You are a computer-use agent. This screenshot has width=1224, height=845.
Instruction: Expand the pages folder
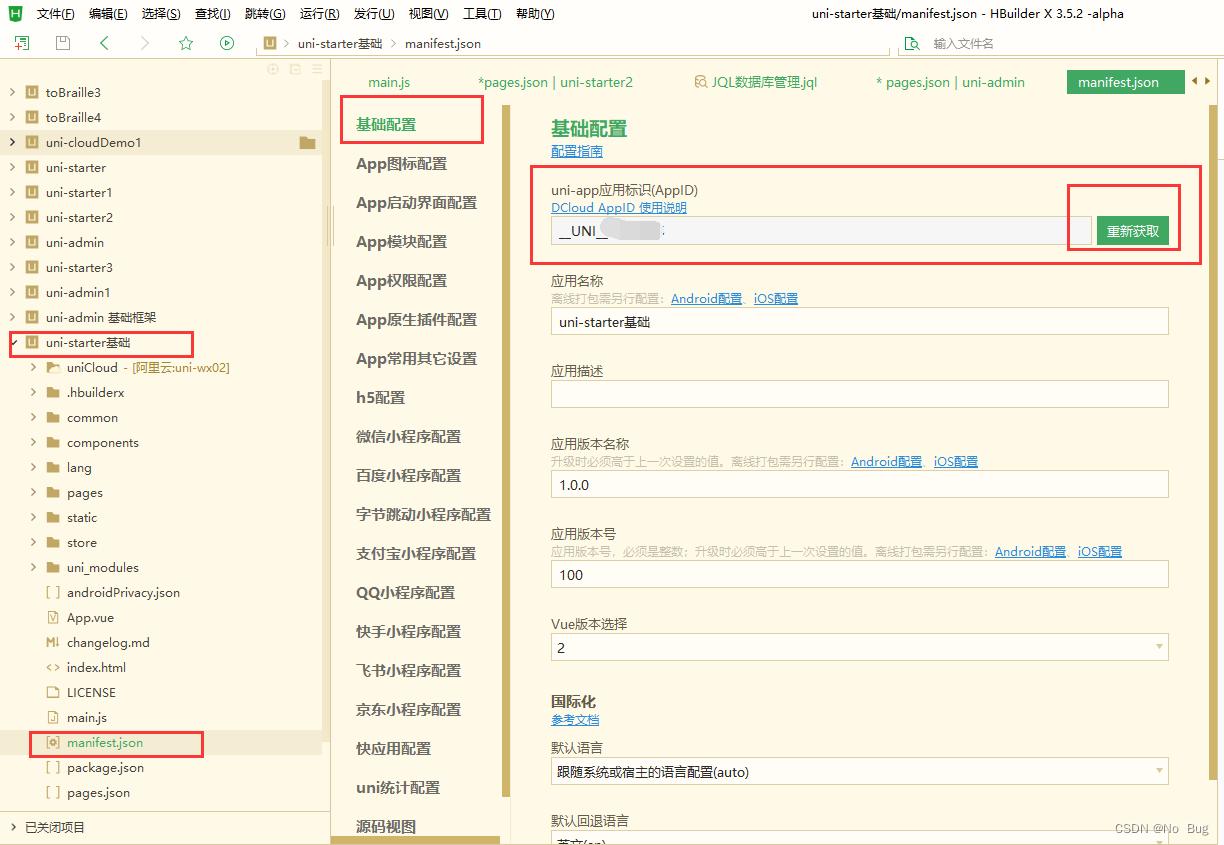(x=34, y=493)
